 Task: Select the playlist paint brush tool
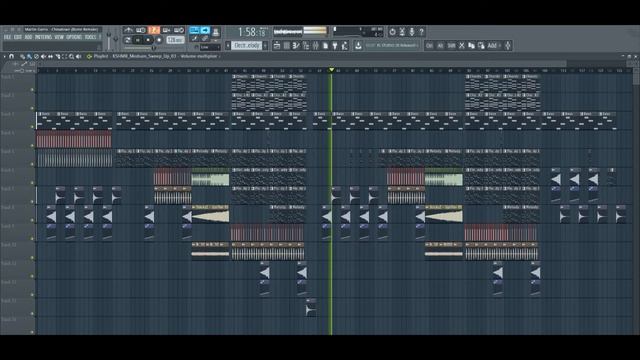29,56
